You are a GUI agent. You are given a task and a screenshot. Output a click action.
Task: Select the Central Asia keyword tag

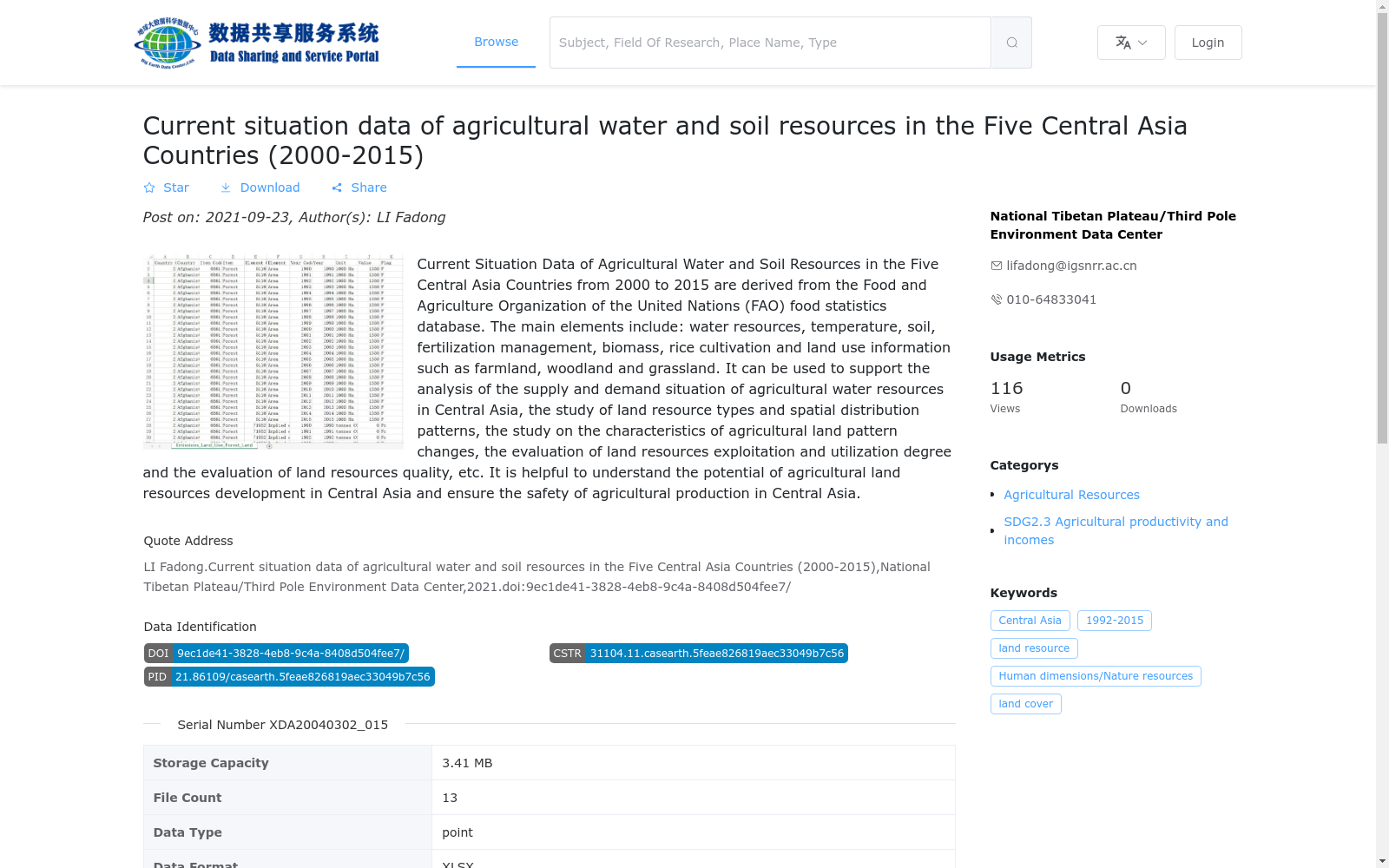click(1030, 621)
